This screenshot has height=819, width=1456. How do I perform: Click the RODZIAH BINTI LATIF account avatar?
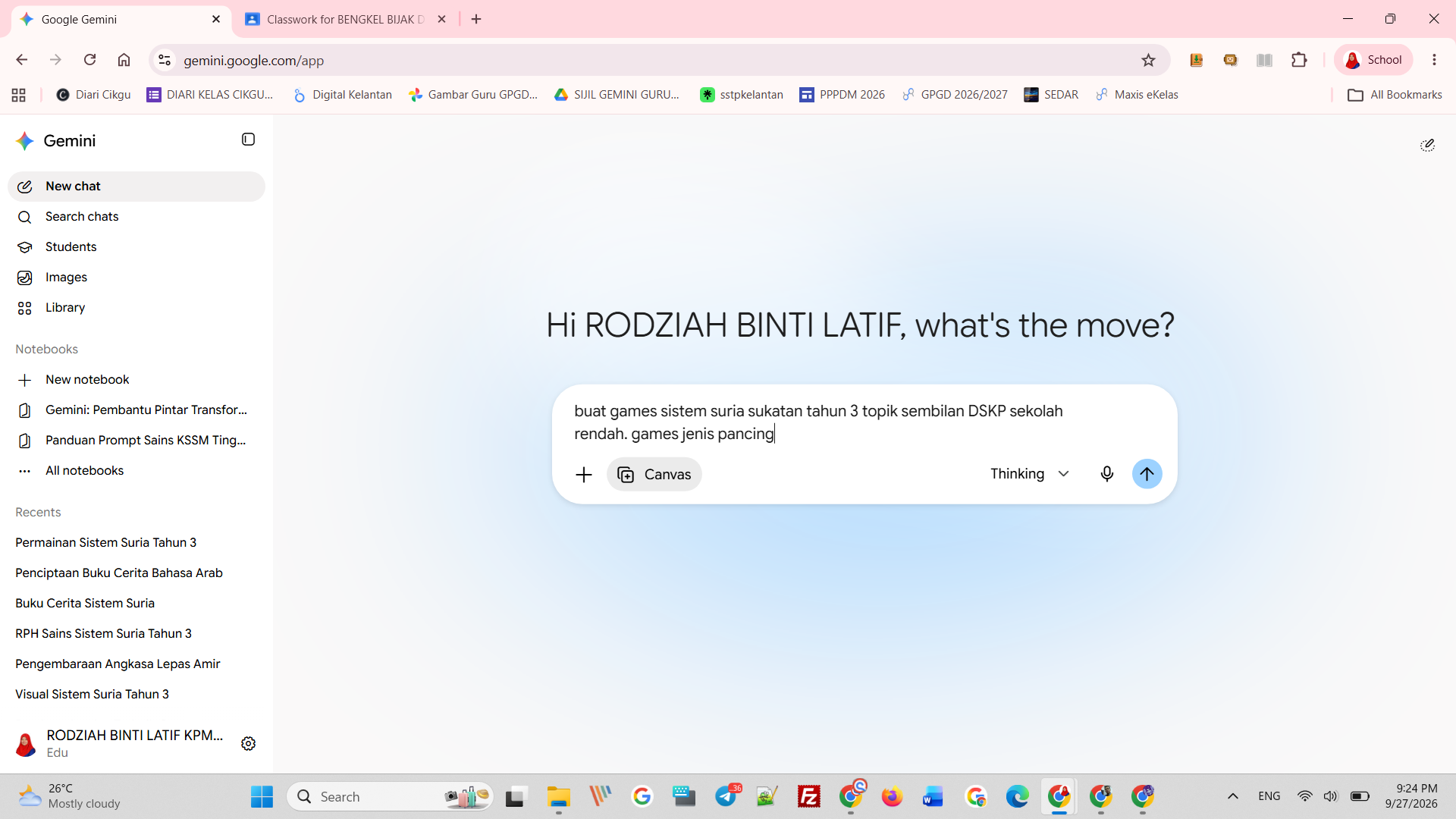[26, 745]
